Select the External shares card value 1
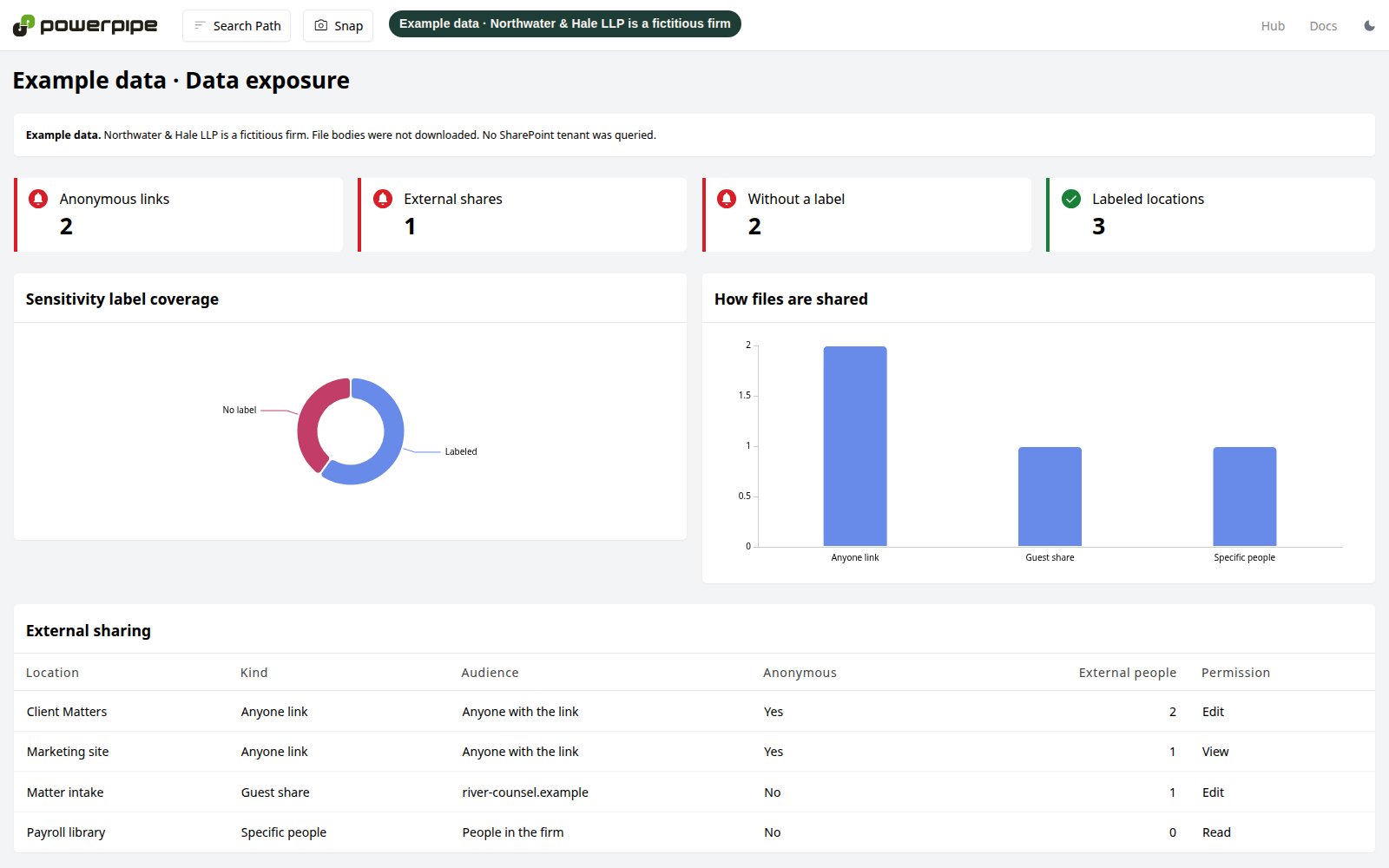This screenshot has height=868, width=1389. click(410, 227)
